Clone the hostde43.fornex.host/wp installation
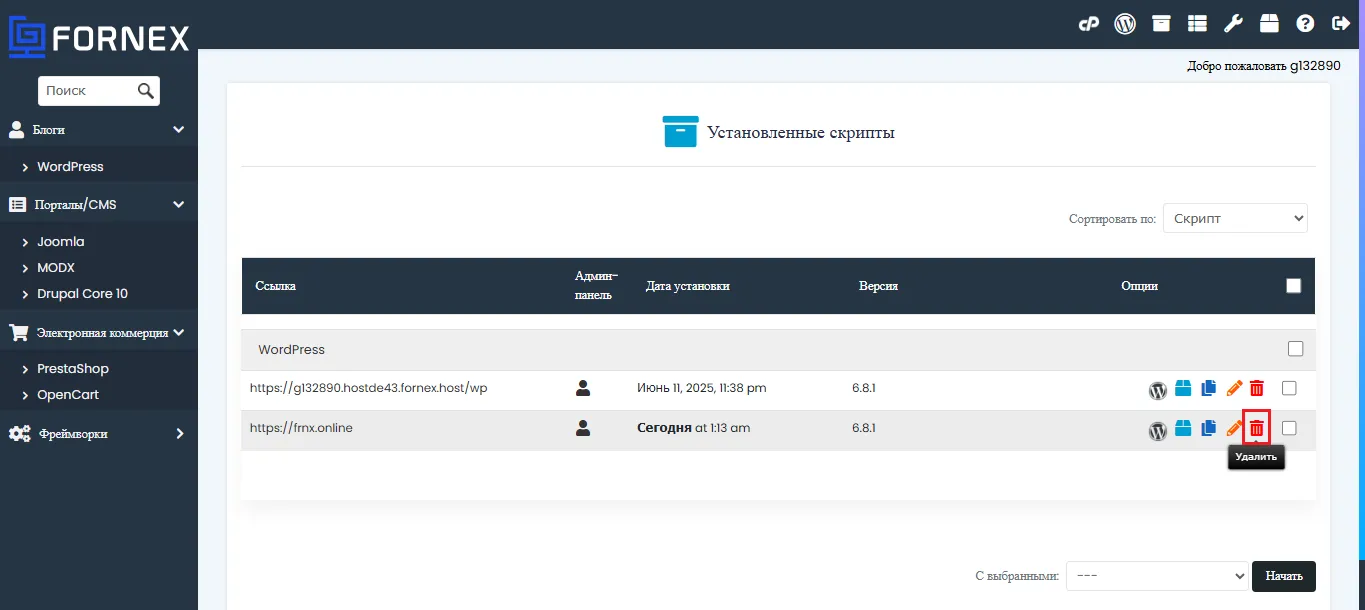The image size is (1365, 610). pos(1209,388)
